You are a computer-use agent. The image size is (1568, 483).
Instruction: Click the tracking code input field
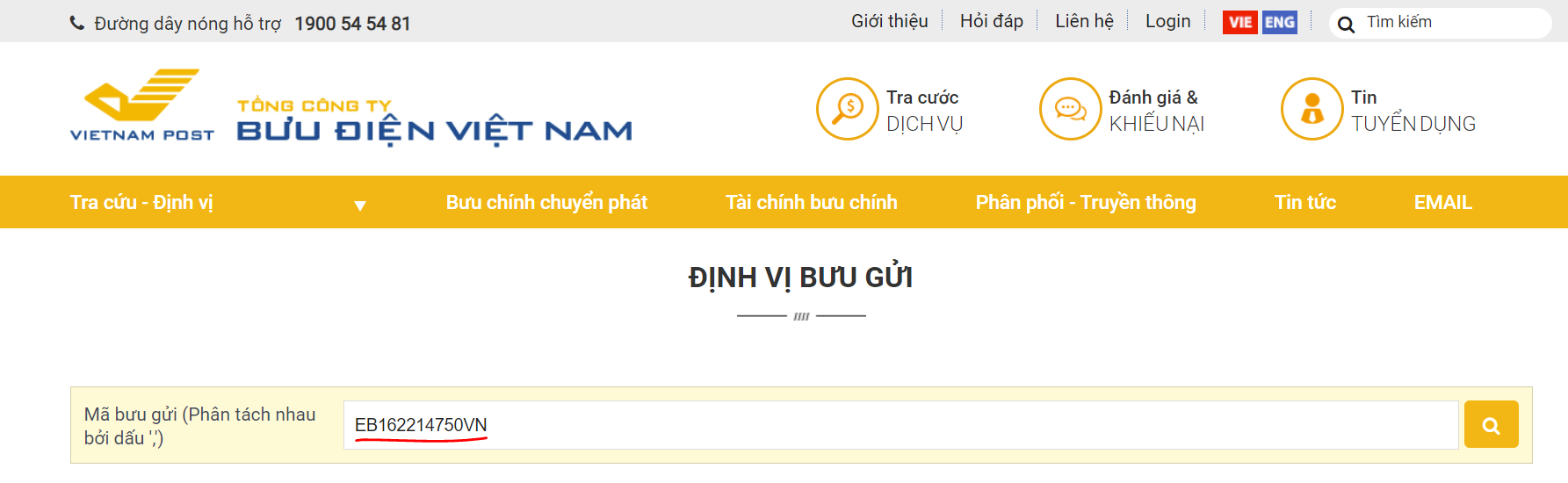[x=900, y=425]
